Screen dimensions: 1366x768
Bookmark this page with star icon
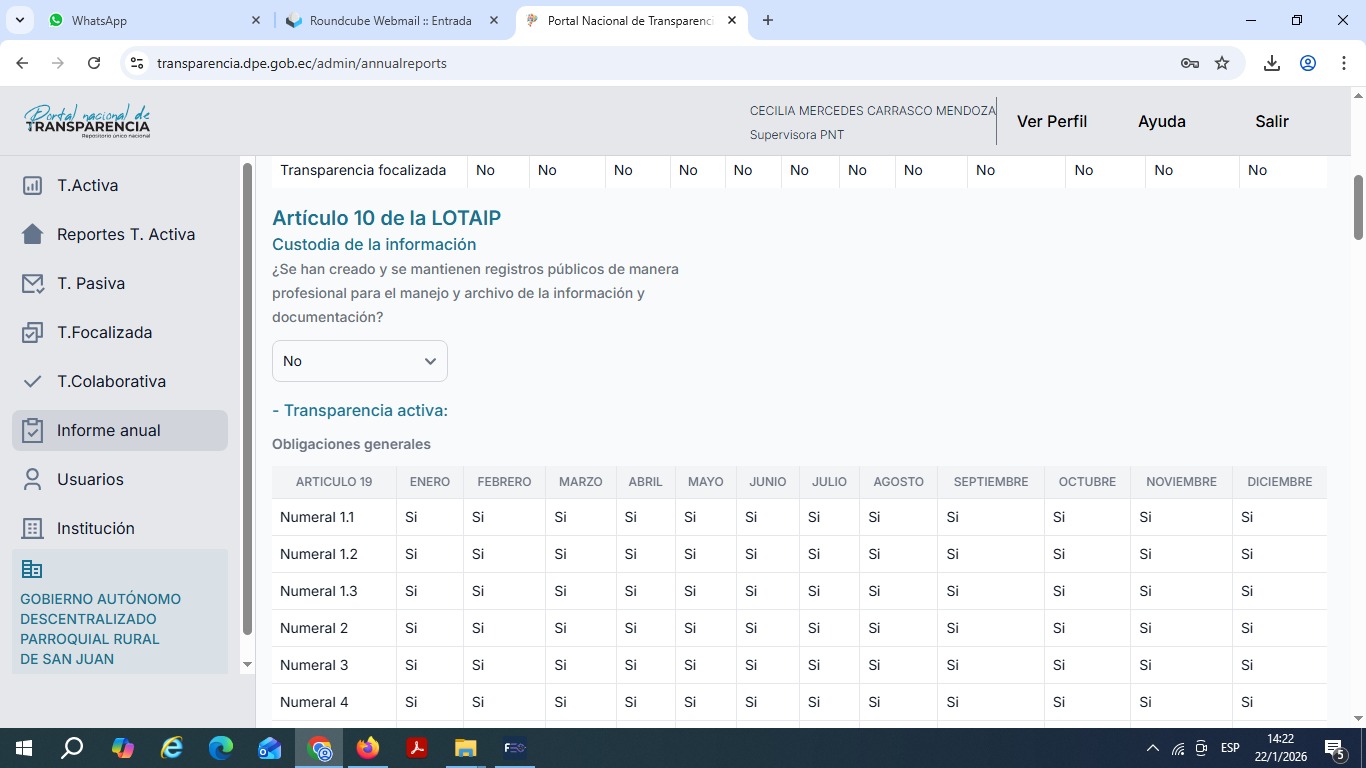[1222, 63]
